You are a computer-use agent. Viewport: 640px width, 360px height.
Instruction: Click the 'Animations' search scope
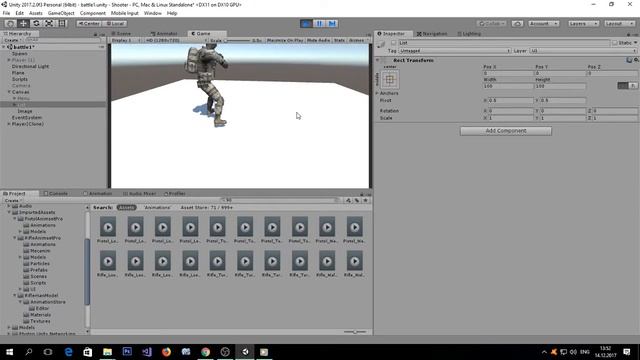(158, 207)
